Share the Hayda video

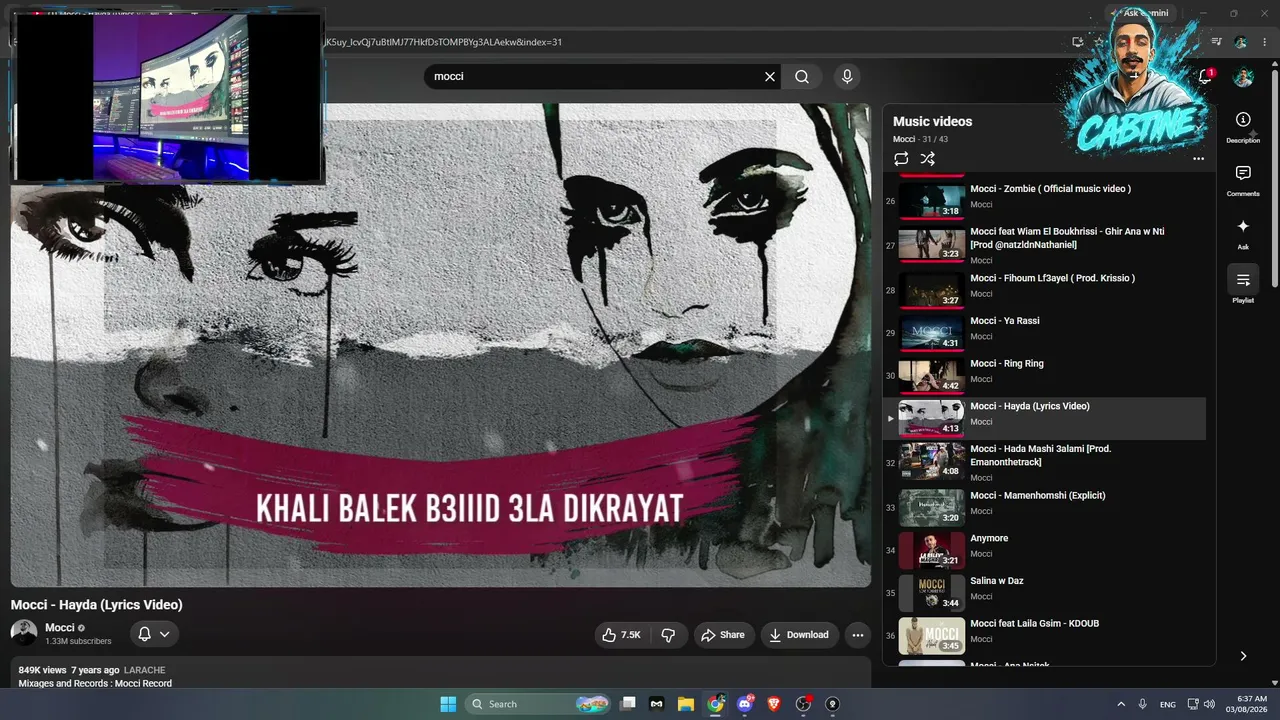click(723, 635)
